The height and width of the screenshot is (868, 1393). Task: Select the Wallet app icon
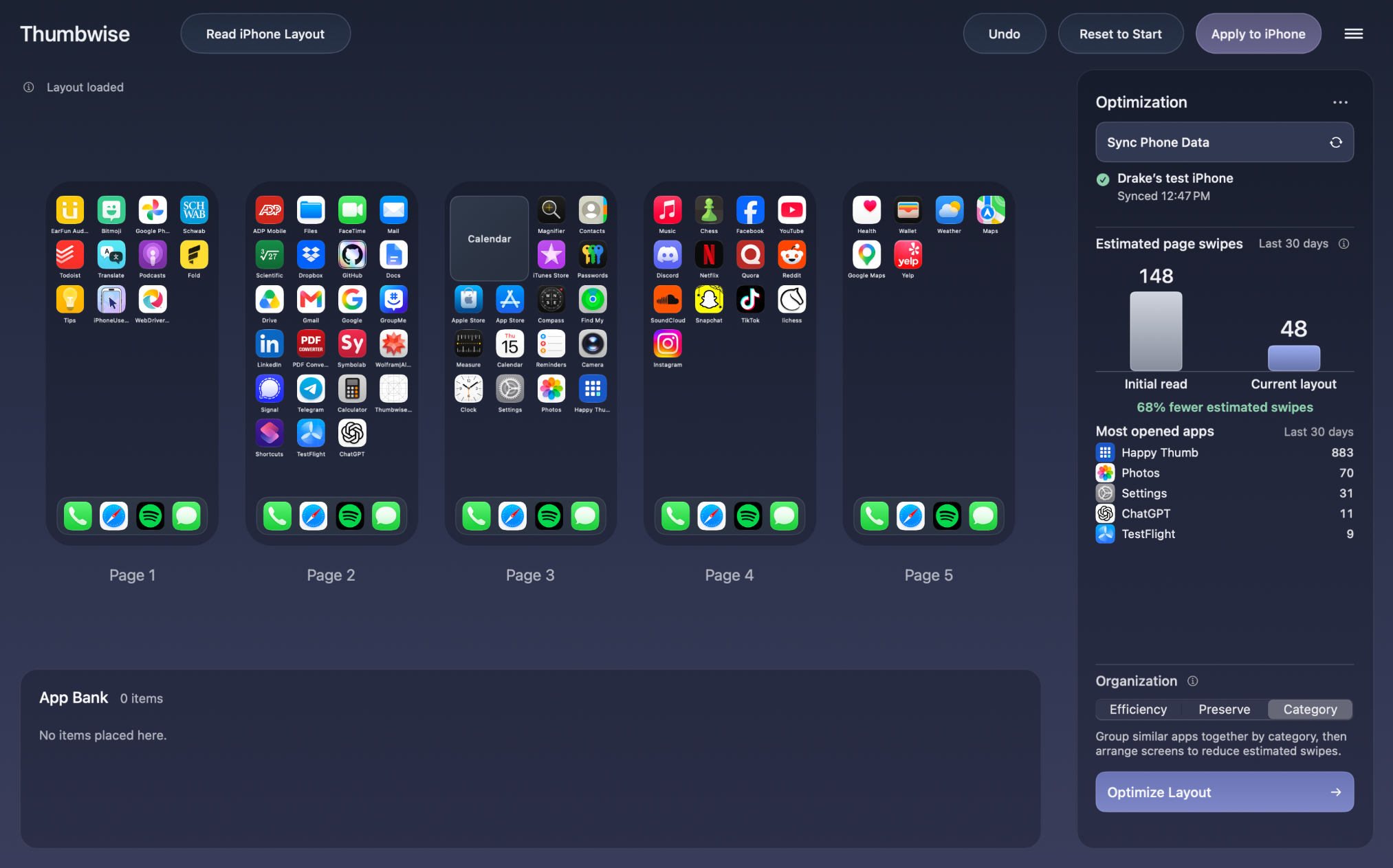click(x=908, y=210)
